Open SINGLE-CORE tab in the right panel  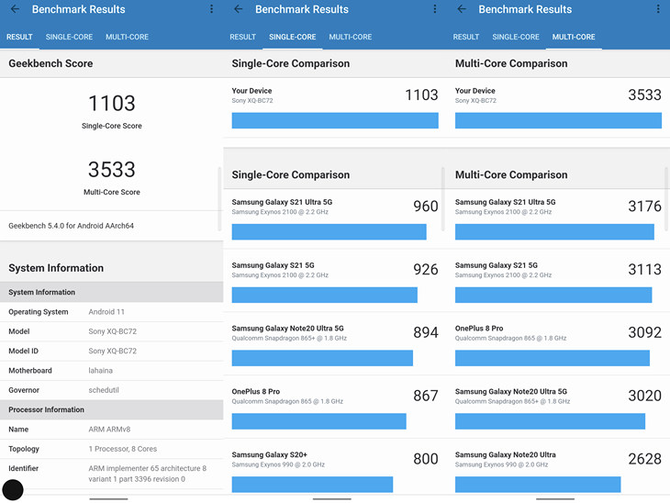tap(516, 37)
